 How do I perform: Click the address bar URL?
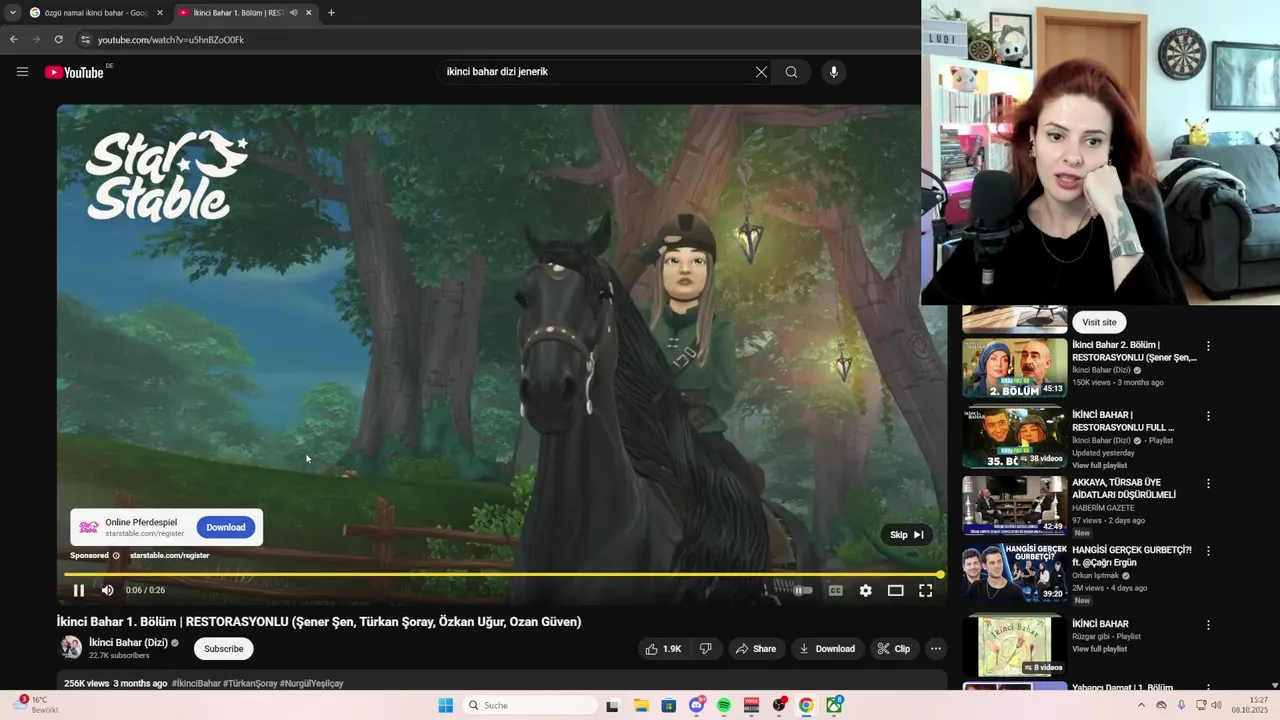pos(171,40)
